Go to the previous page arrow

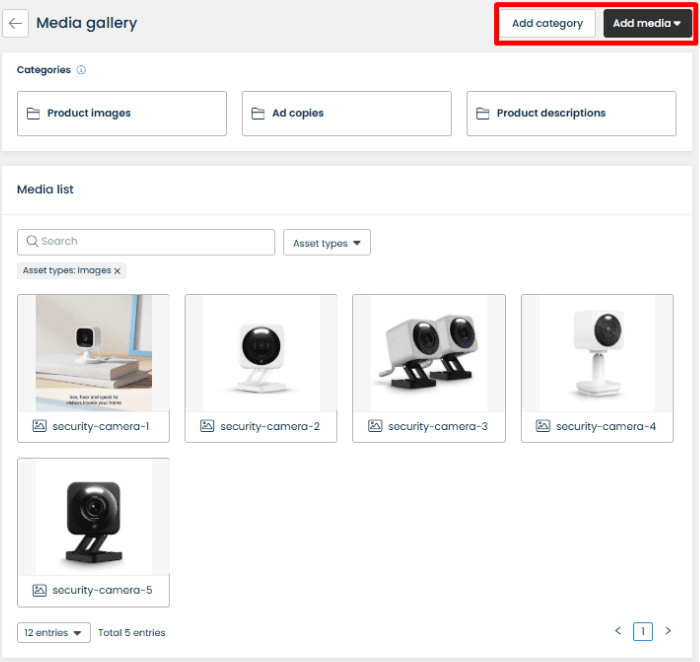618,631
